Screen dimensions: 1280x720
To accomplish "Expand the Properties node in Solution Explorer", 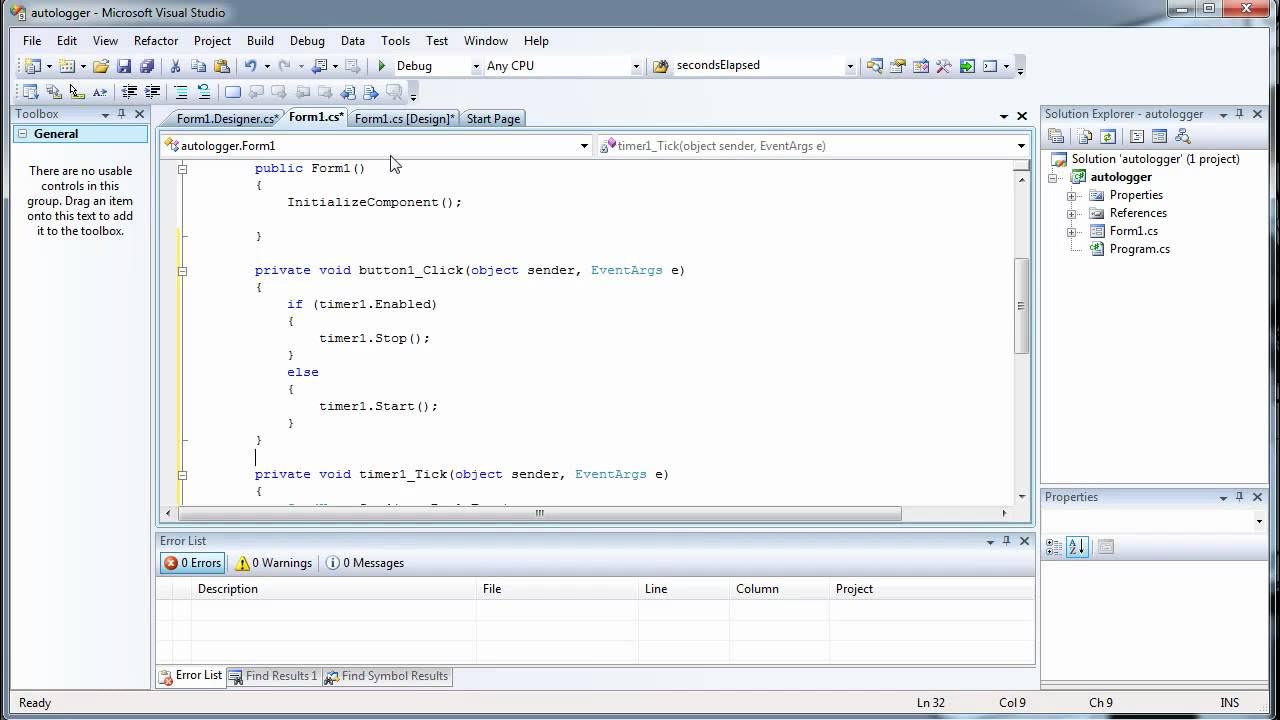I will (1071, 195).
